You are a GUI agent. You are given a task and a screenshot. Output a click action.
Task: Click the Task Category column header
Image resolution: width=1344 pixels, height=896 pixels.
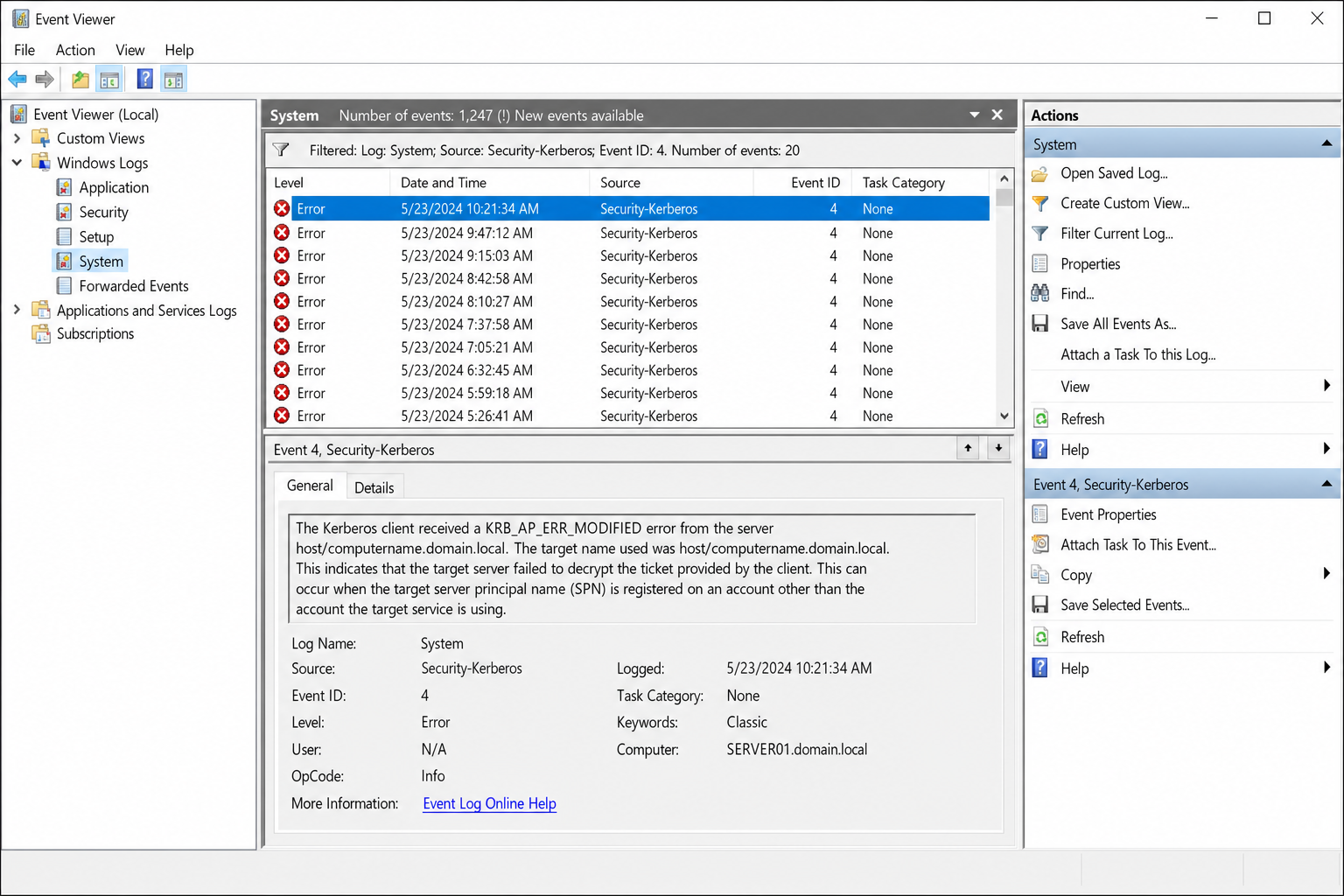coord(921,182)
